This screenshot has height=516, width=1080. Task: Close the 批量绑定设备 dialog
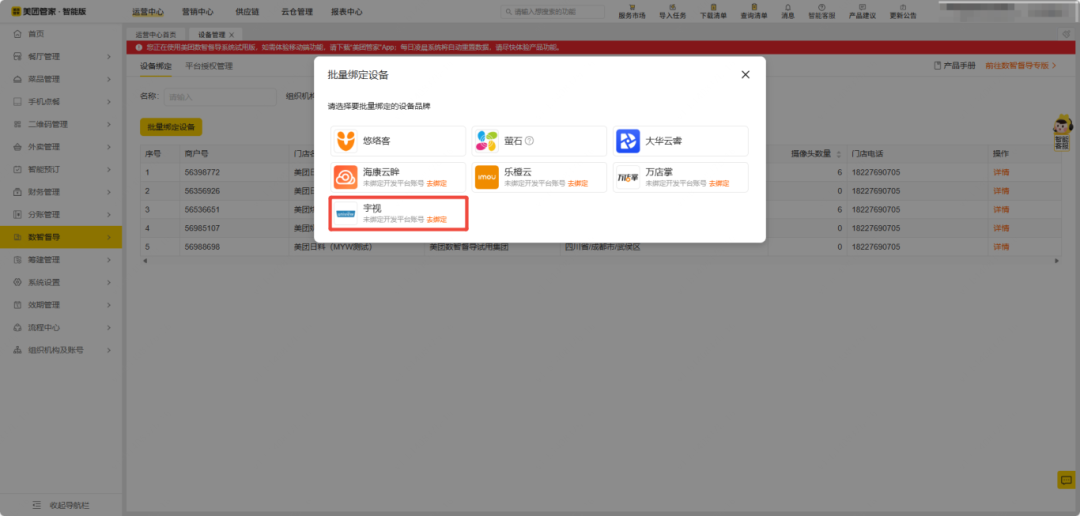point(745,74)
